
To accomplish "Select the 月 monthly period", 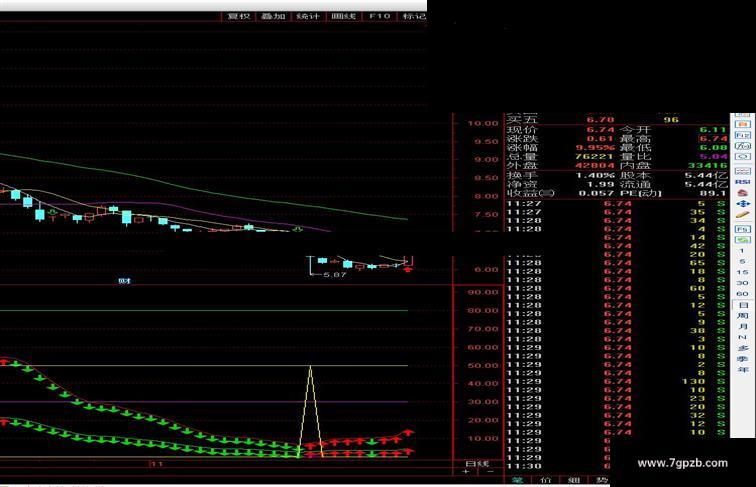I will 742,326.
